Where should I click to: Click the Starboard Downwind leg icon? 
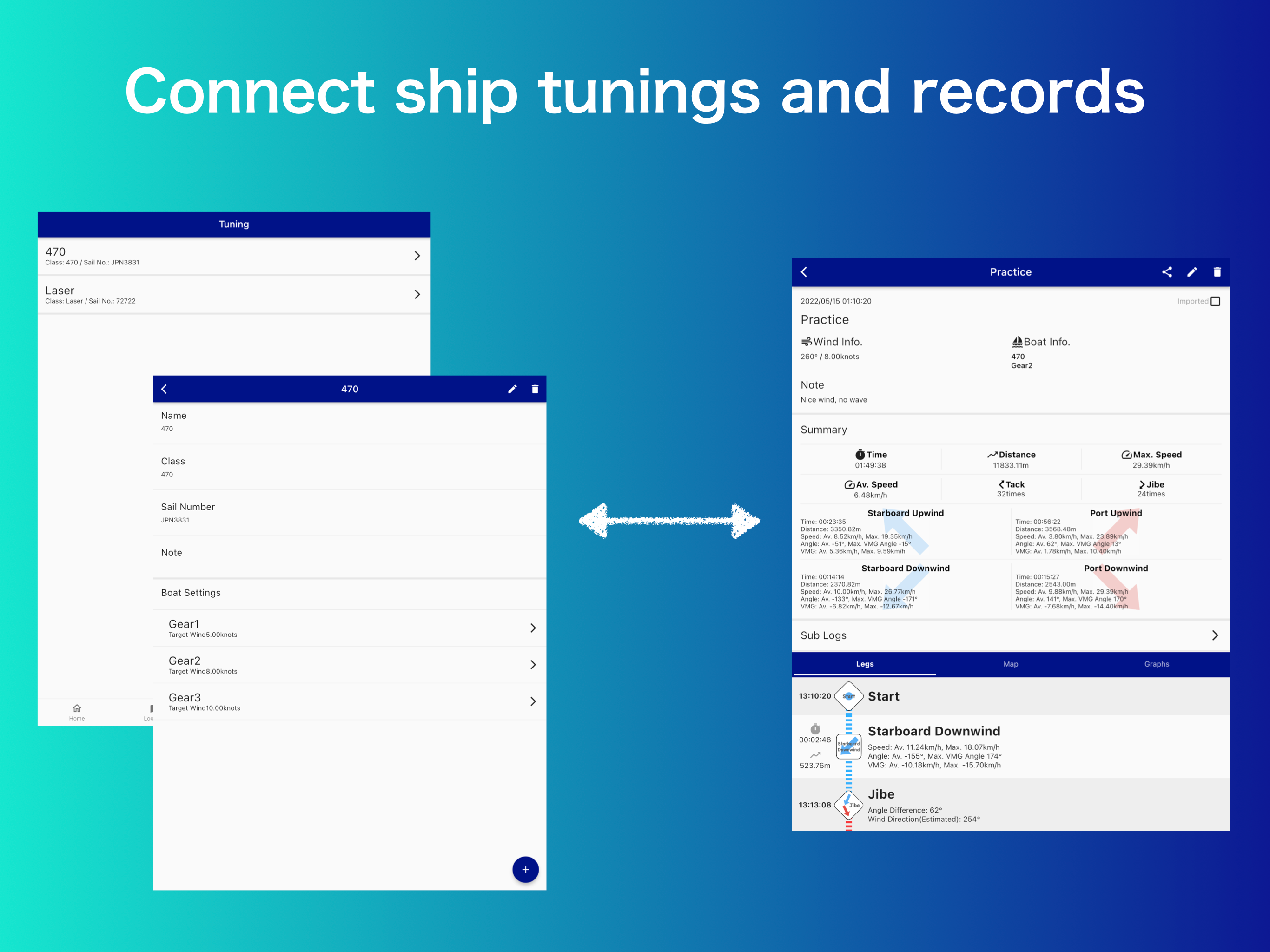[x=848, y=747]
